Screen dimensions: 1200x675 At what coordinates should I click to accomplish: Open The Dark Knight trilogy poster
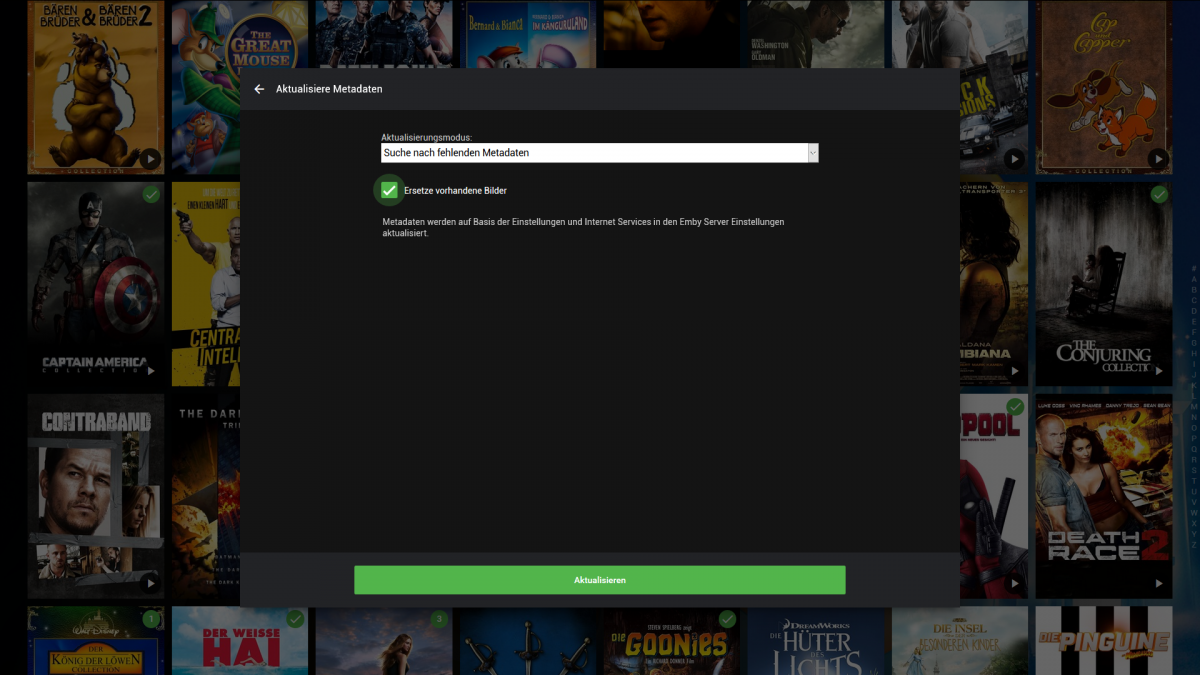(x=205, y=496)
